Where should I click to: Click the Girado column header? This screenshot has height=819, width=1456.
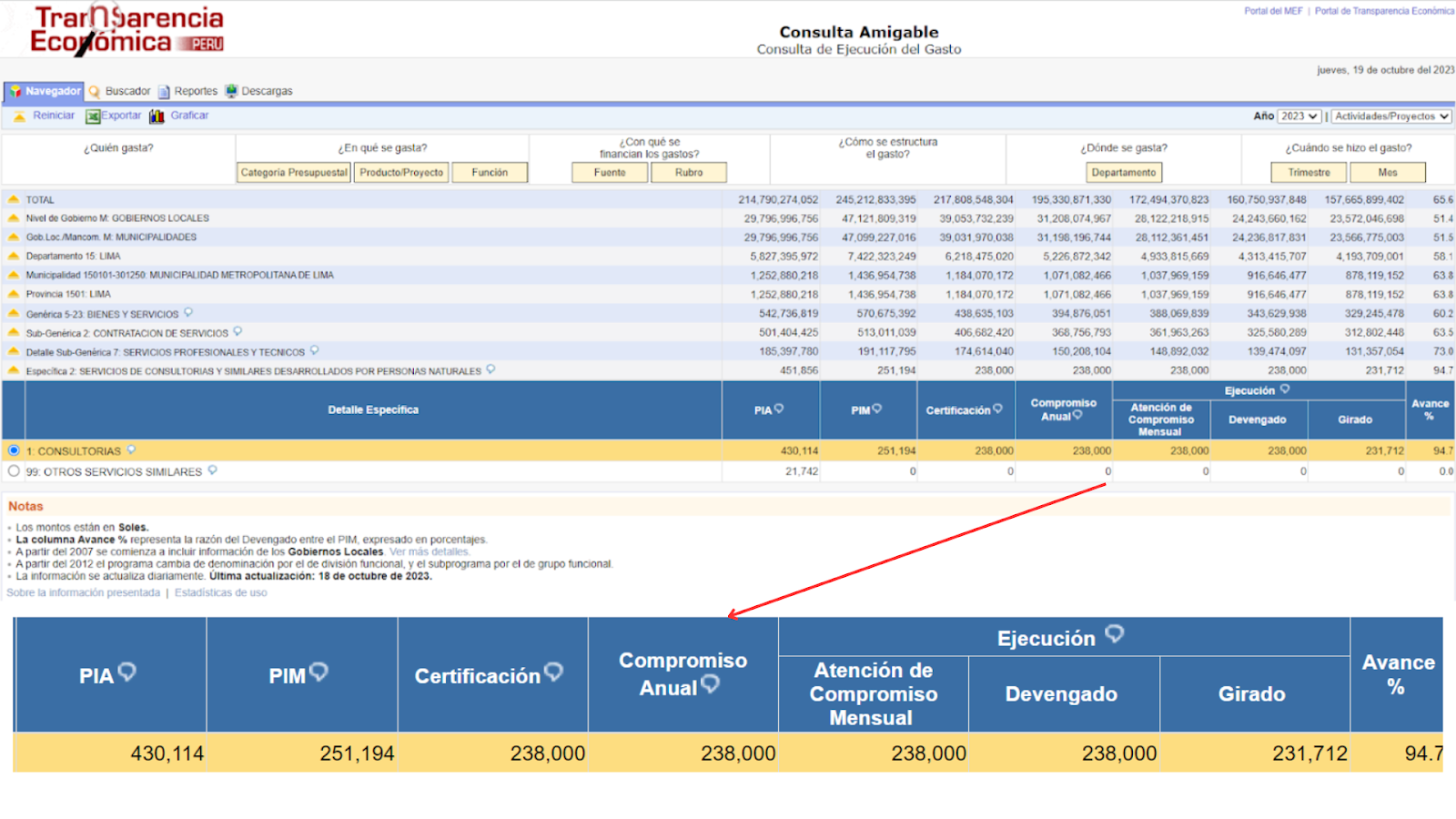(x=1355, y=420)
